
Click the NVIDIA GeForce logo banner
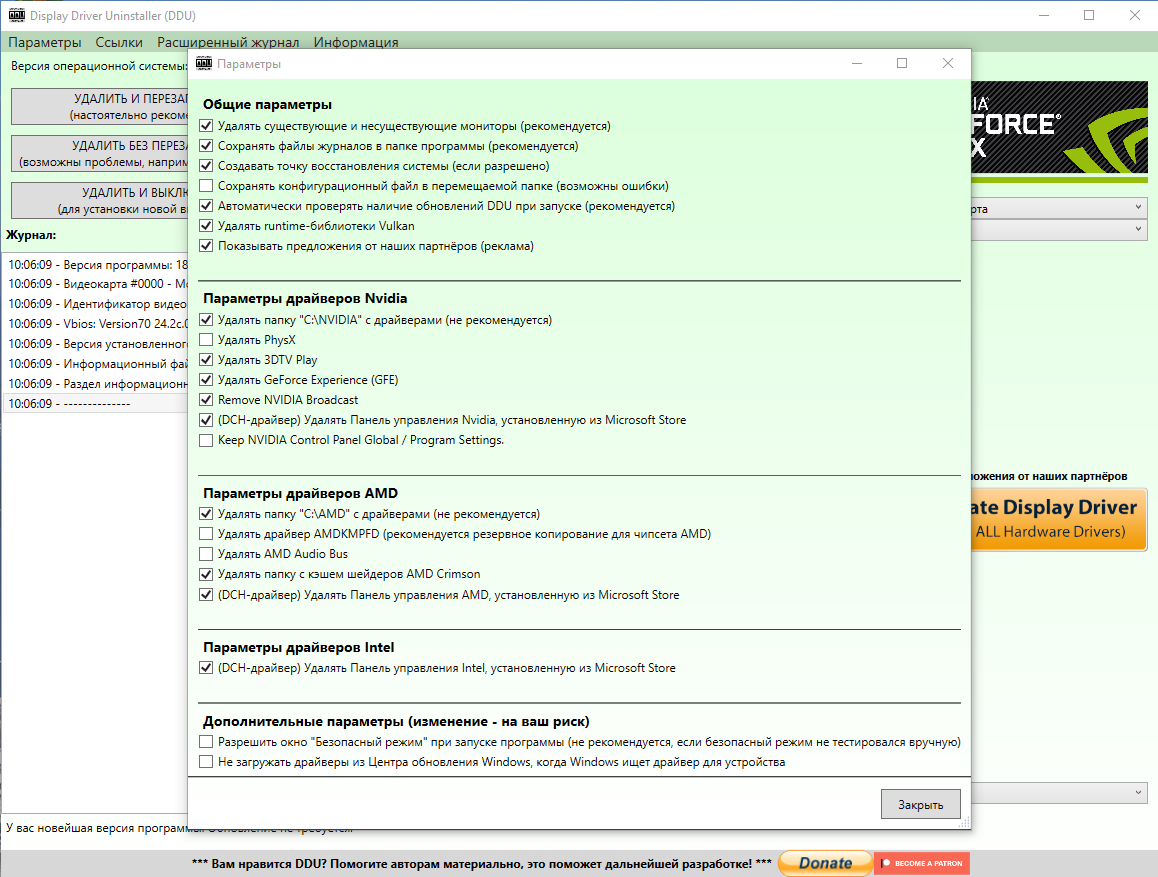click(x=1059, y=131)
